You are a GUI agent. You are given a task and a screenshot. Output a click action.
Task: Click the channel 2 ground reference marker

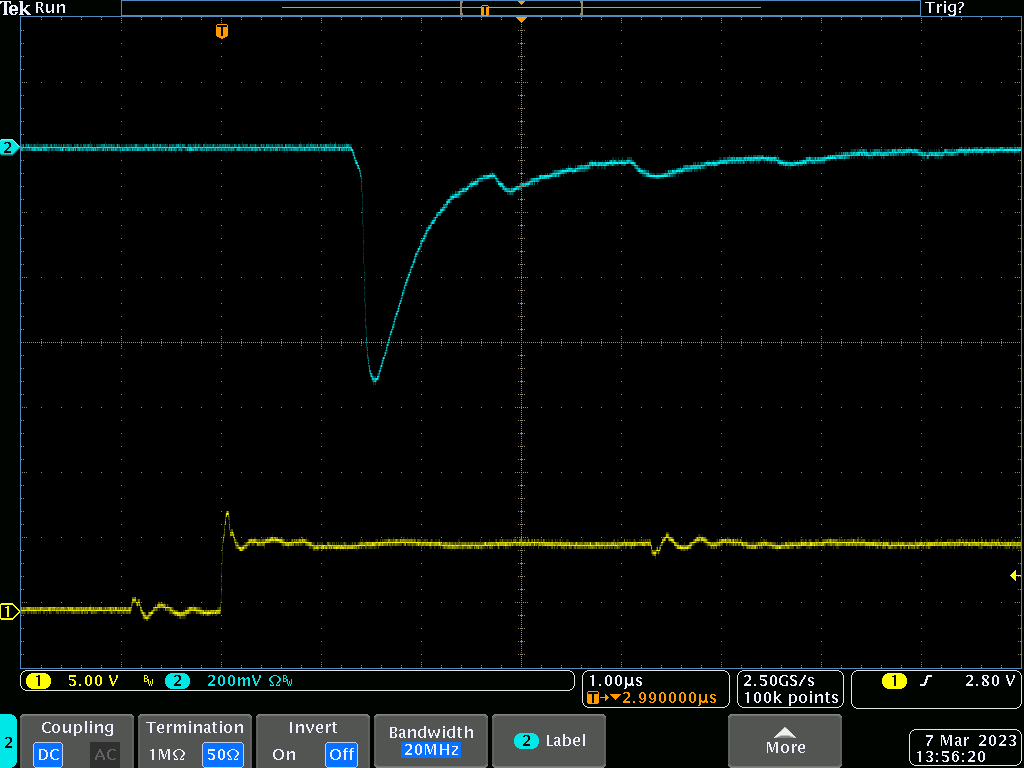pos(9,147)
